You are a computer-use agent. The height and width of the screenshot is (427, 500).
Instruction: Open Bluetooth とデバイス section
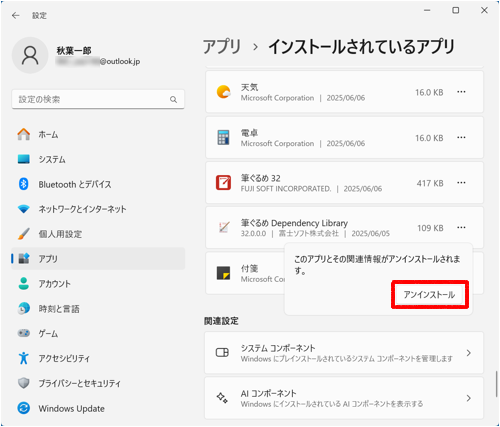75,184
